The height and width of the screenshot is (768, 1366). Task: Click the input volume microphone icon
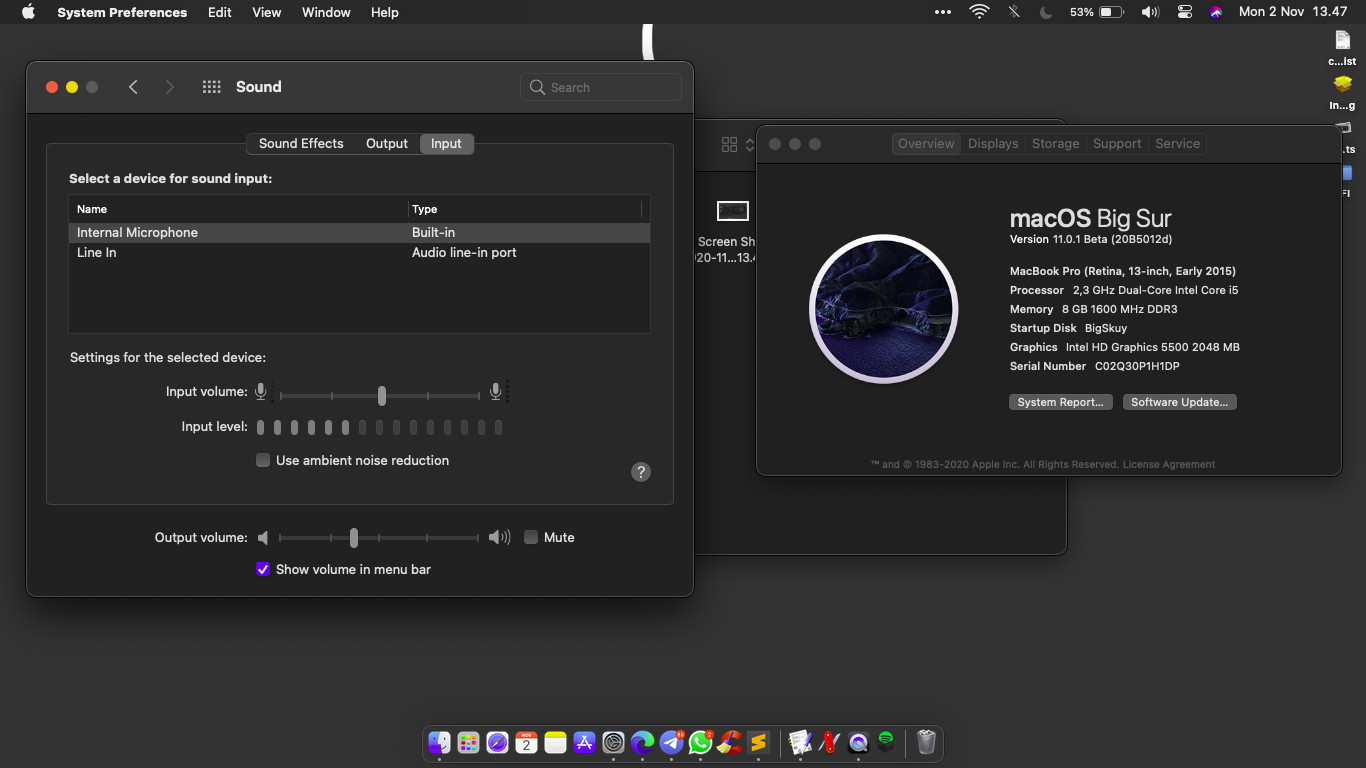pos(260,391)
